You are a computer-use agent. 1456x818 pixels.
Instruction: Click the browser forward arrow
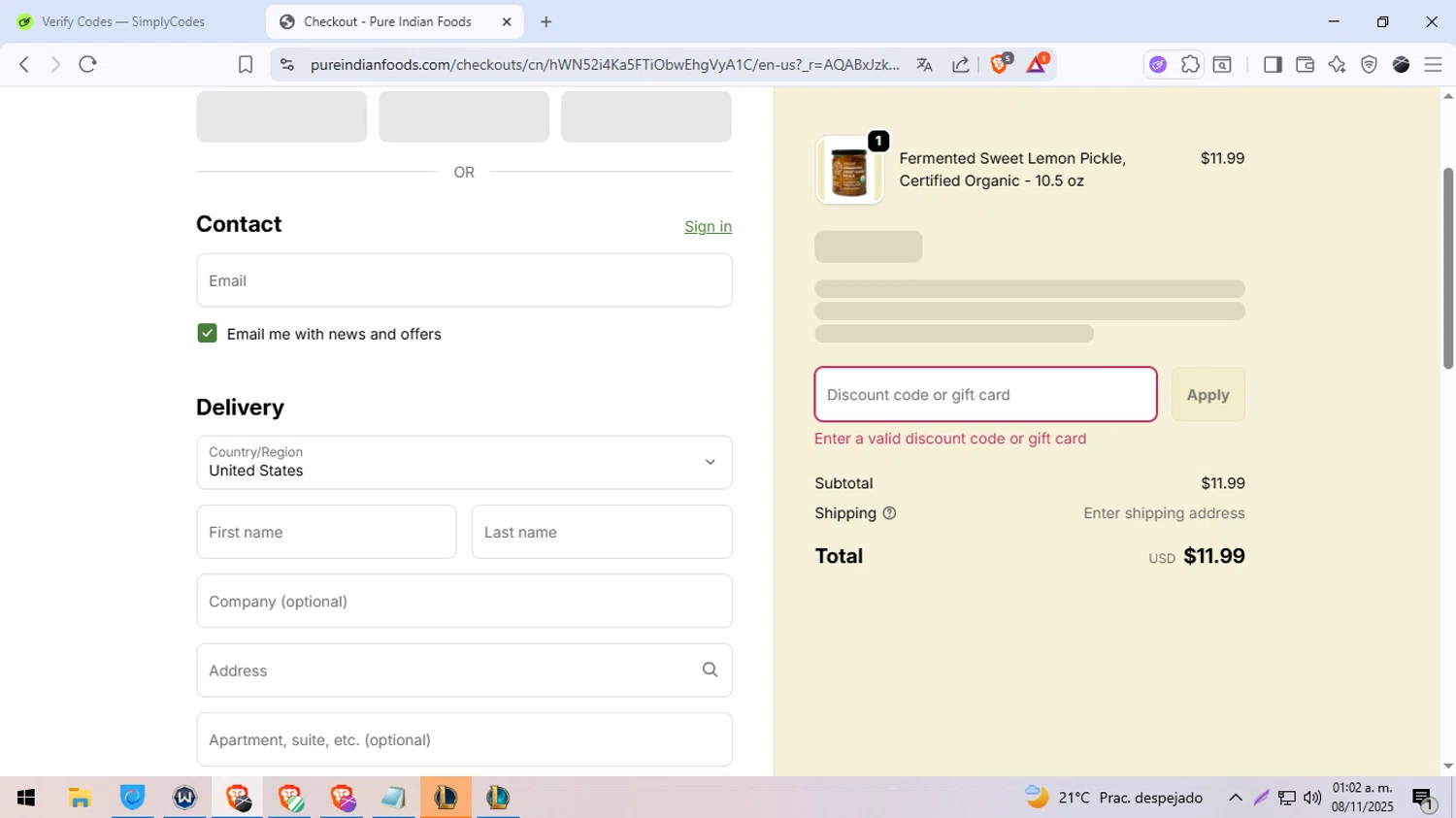(55, 64)
